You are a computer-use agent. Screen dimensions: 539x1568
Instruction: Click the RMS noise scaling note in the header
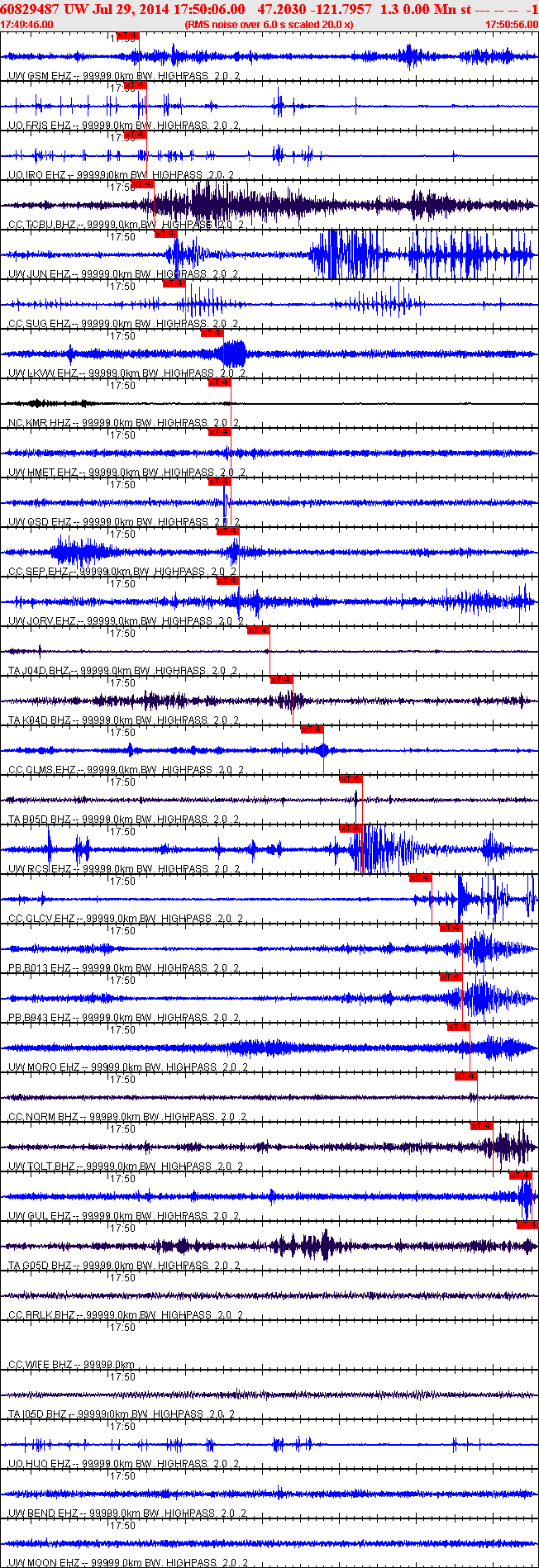point(269,24)
